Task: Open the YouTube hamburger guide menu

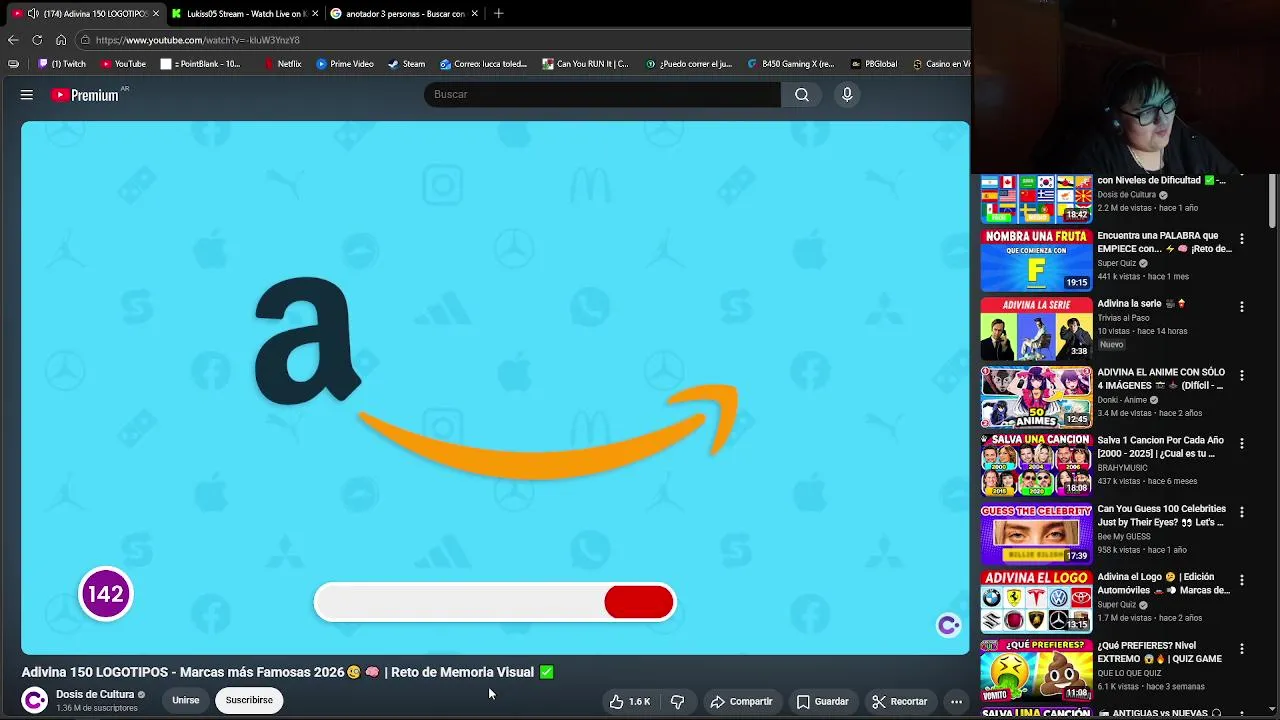Action: (27, 95)
